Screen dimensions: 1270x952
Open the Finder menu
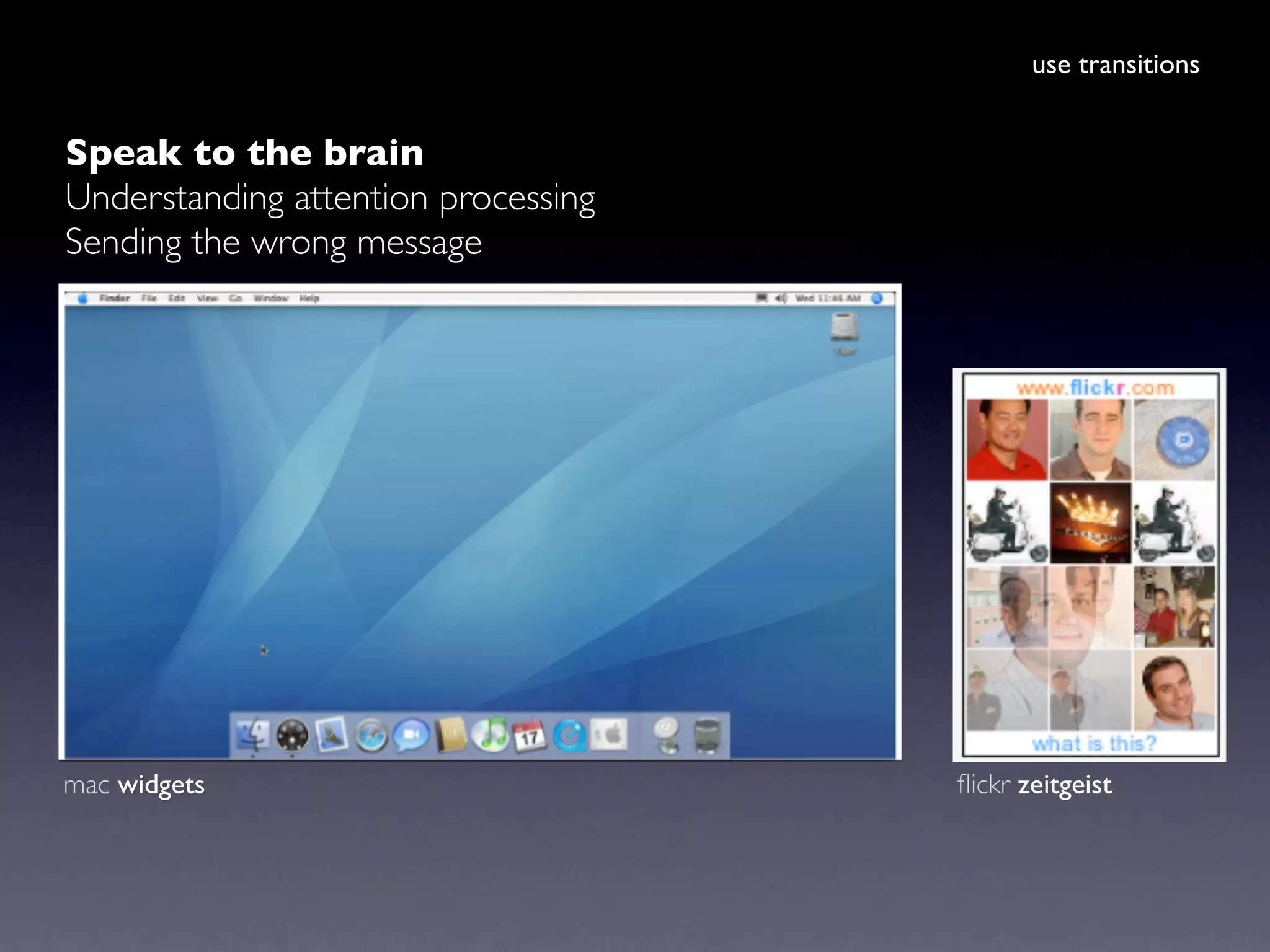pos(115,298)
